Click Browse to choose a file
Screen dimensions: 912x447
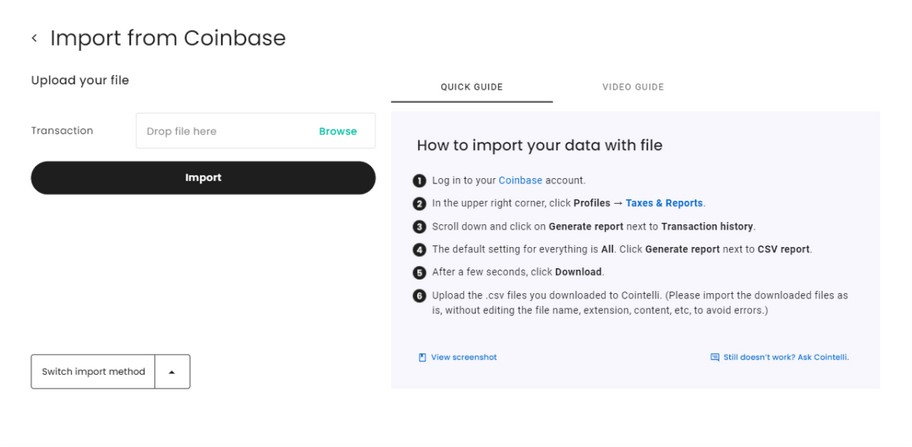click(337, 131)
